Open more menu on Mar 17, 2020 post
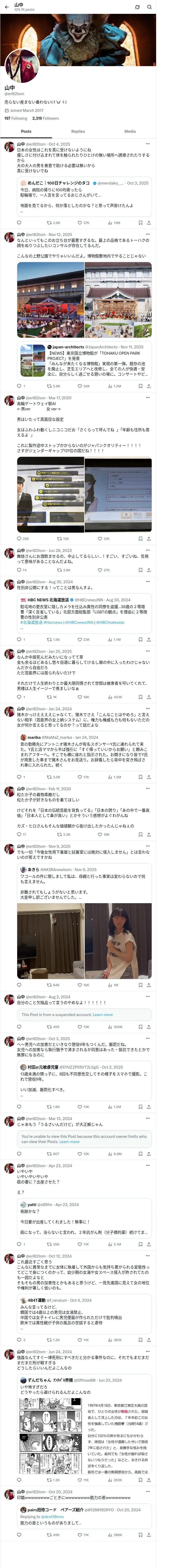172x1568 pixels. point(148,398)
